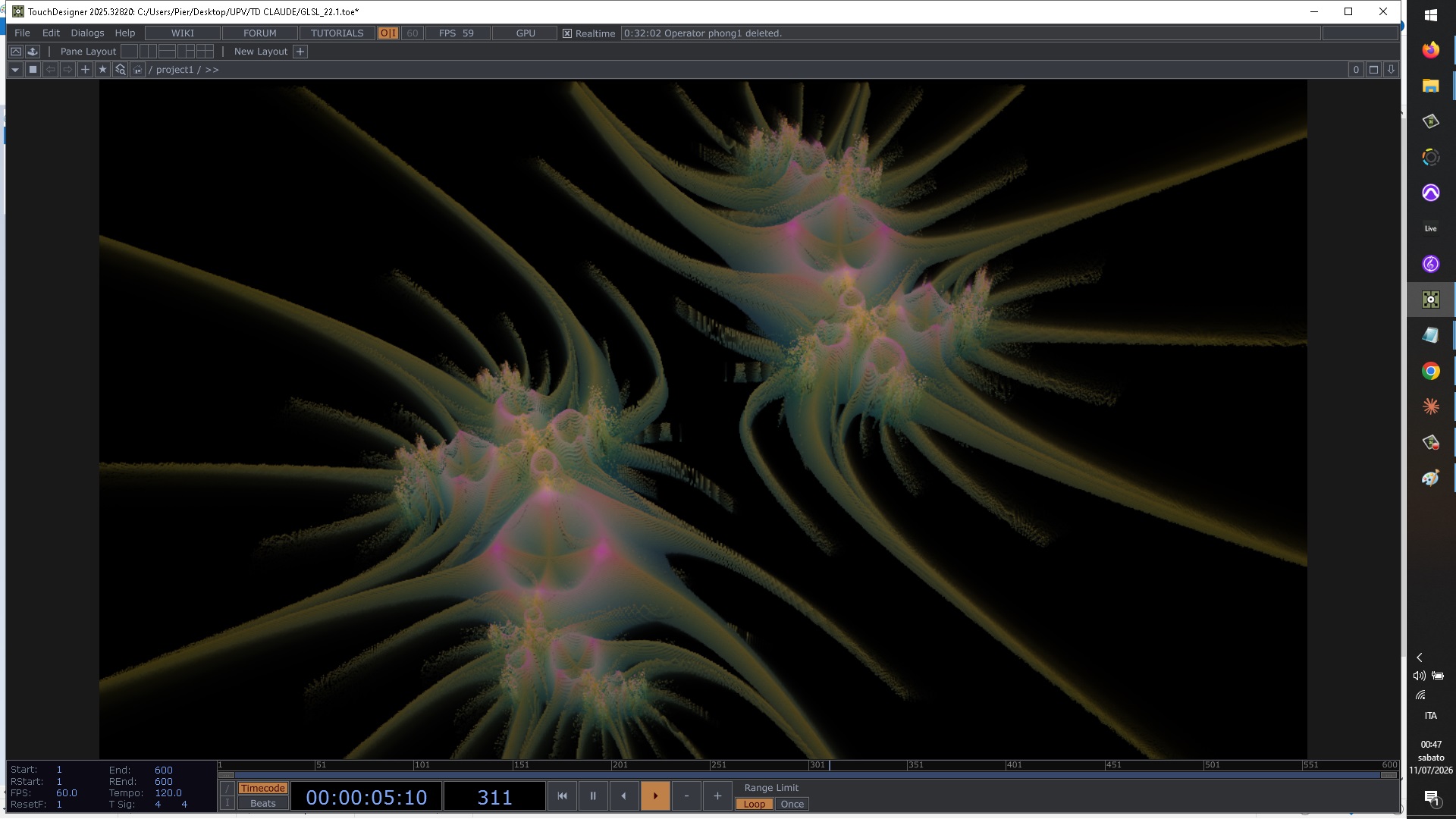This screenshot has width=1456, height=819.
Task: Click the pane split down-arrow icon top right
Action: [1391, 70]
